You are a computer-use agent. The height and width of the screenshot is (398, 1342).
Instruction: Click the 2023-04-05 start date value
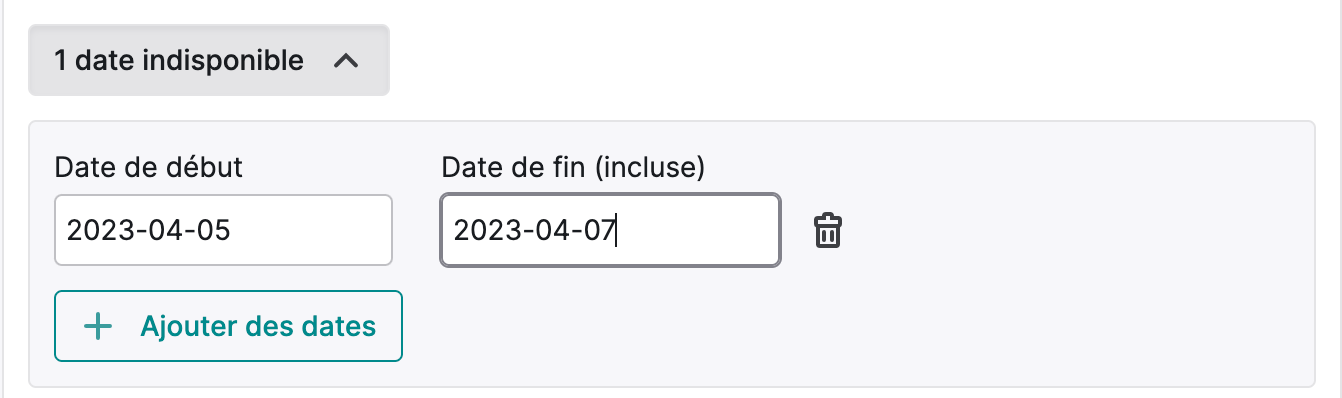tap(149, 232)
